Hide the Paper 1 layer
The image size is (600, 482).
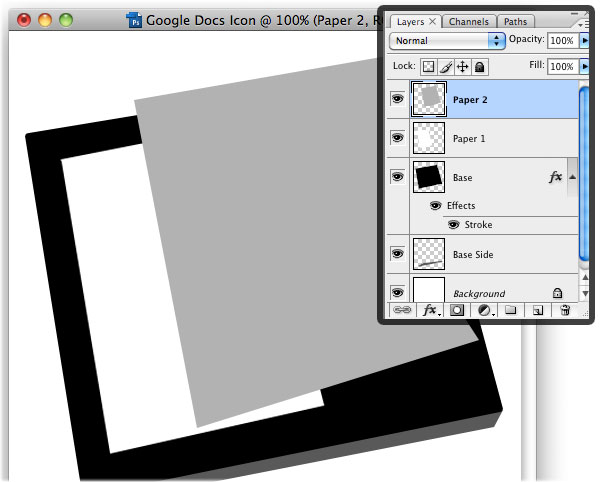tap(398, 137)
